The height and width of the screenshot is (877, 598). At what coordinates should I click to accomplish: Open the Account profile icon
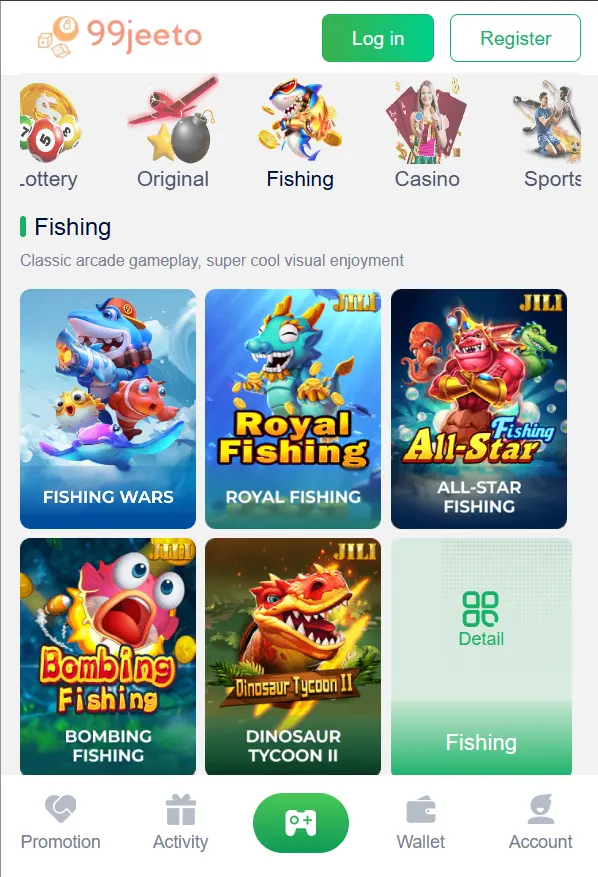(x=540, y=809)
